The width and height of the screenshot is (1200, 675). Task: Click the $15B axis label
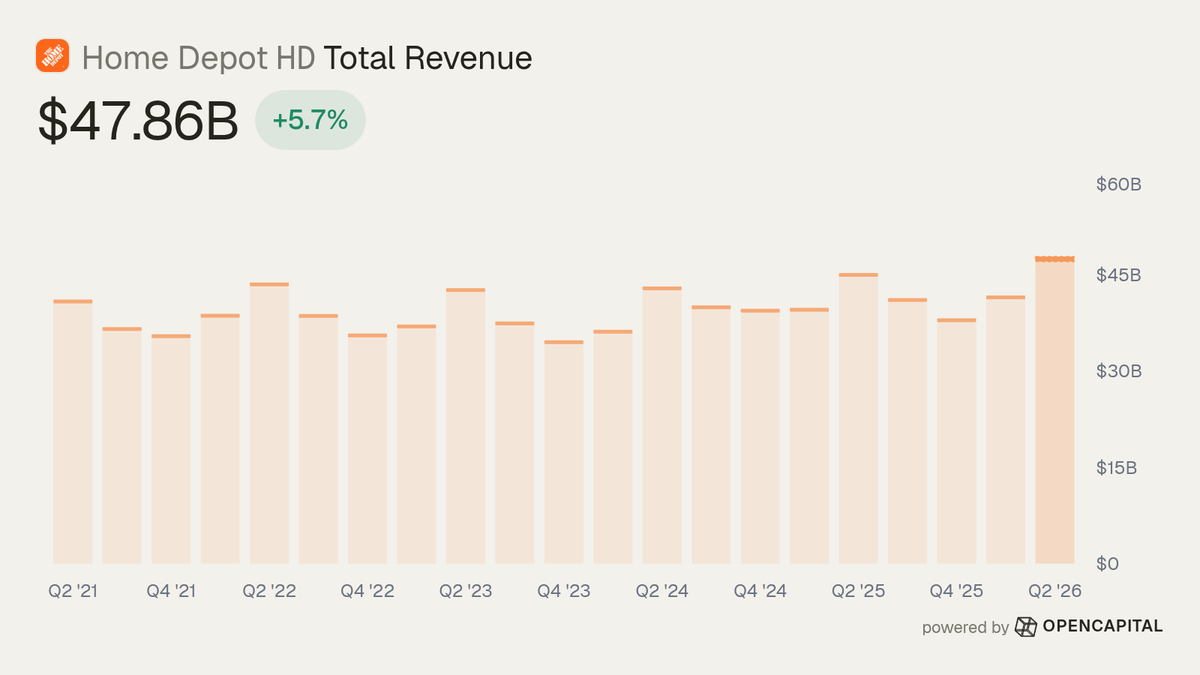pos(1118,468)
